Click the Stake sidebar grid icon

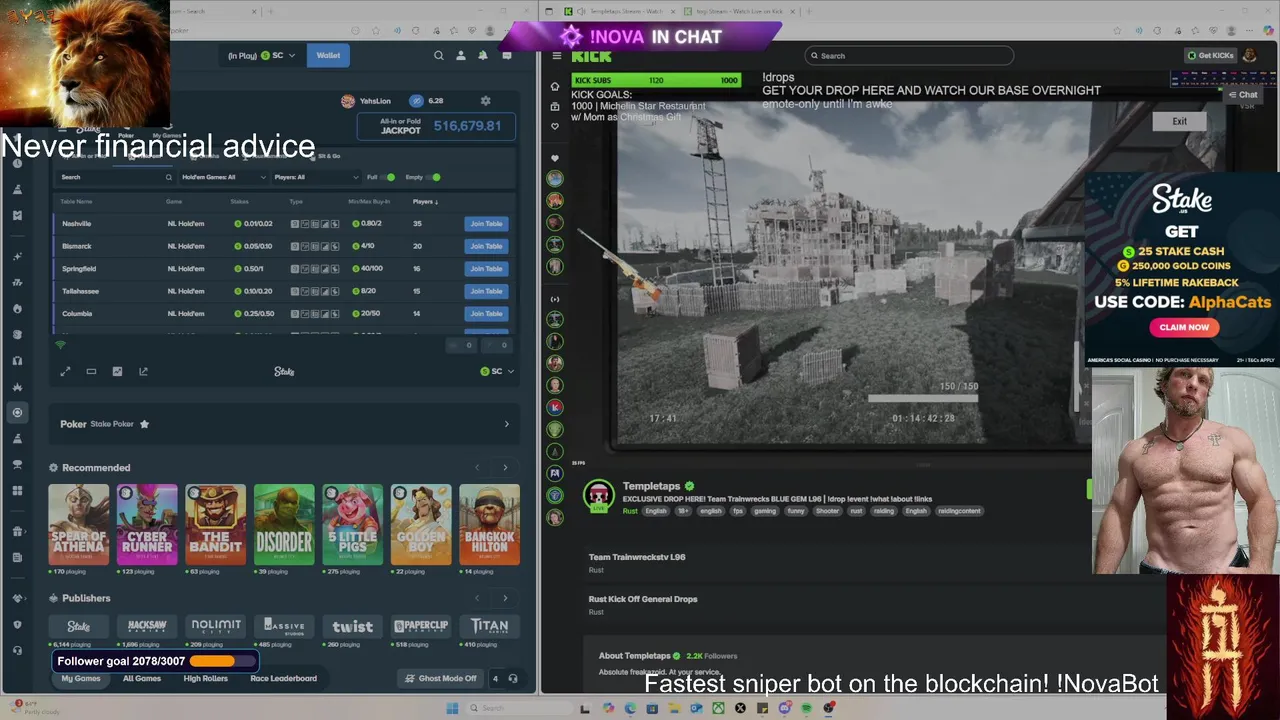17,490
